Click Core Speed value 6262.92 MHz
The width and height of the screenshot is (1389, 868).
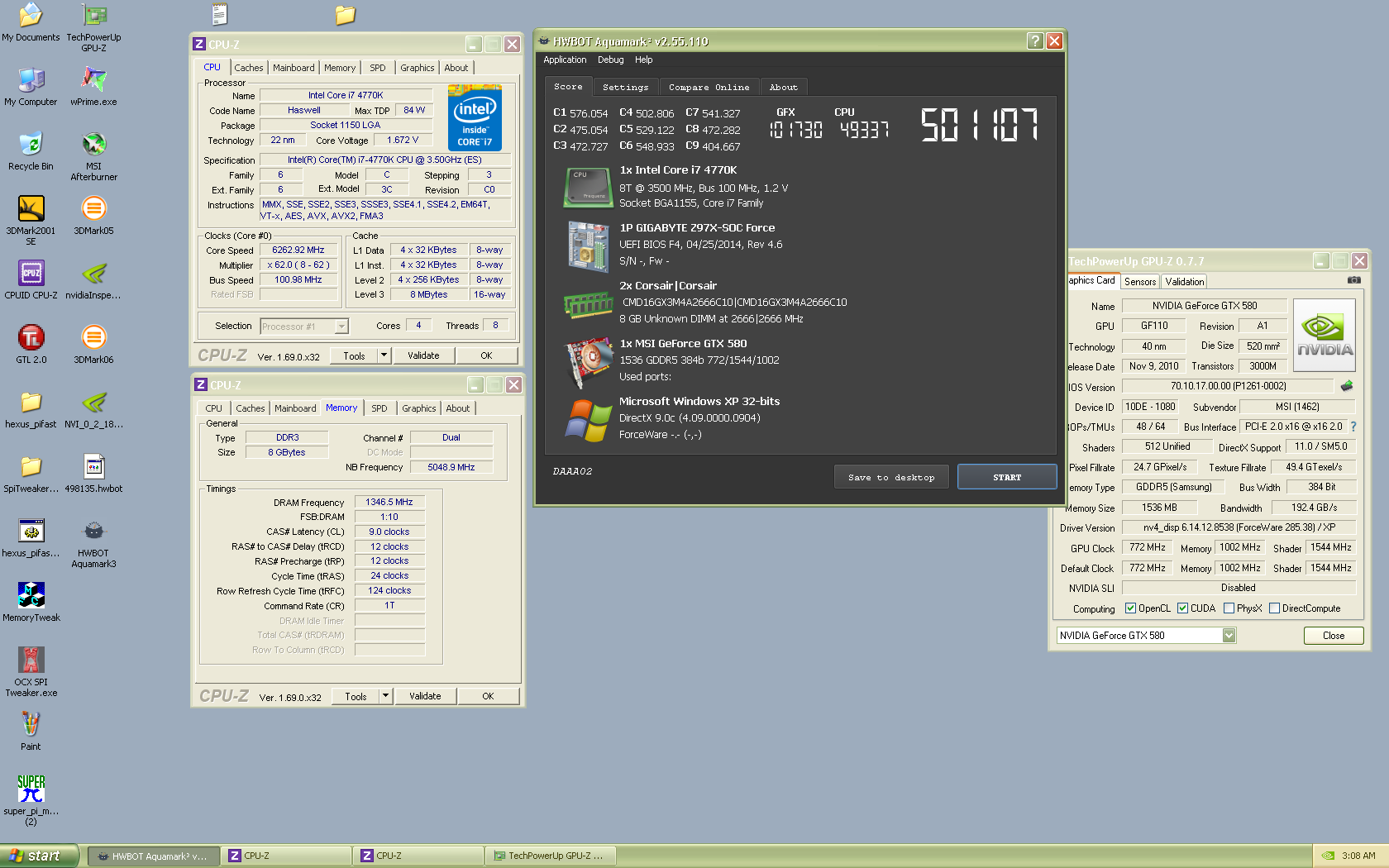point(298,250)
